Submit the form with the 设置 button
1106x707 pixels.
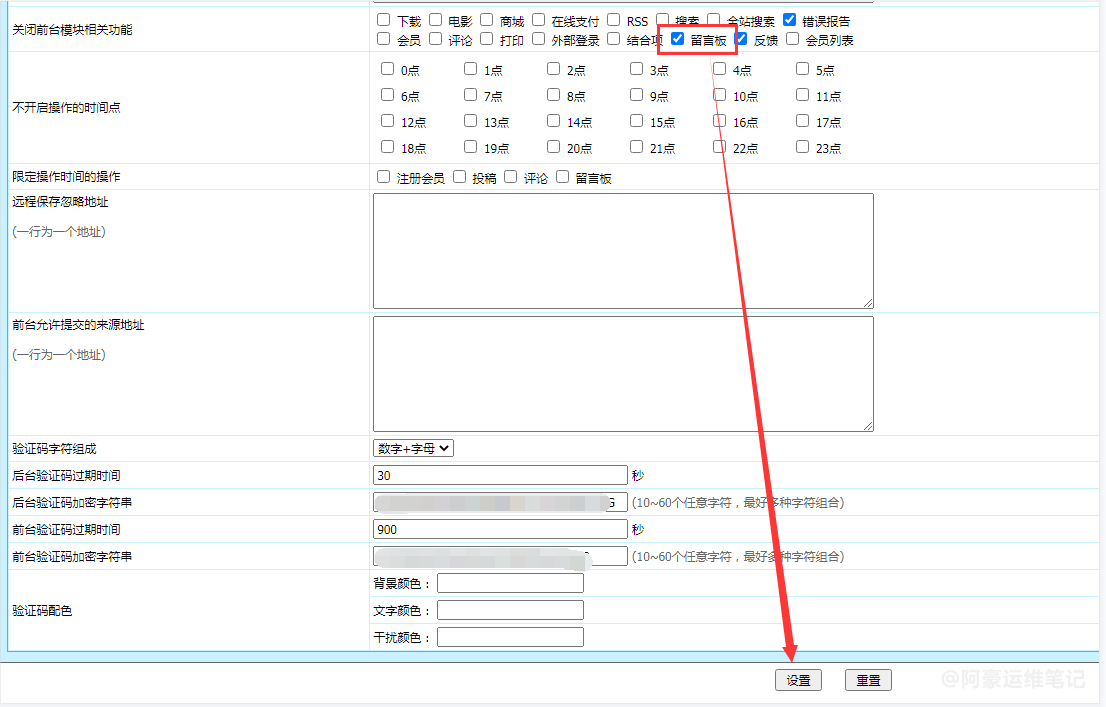tap(798, 680)
